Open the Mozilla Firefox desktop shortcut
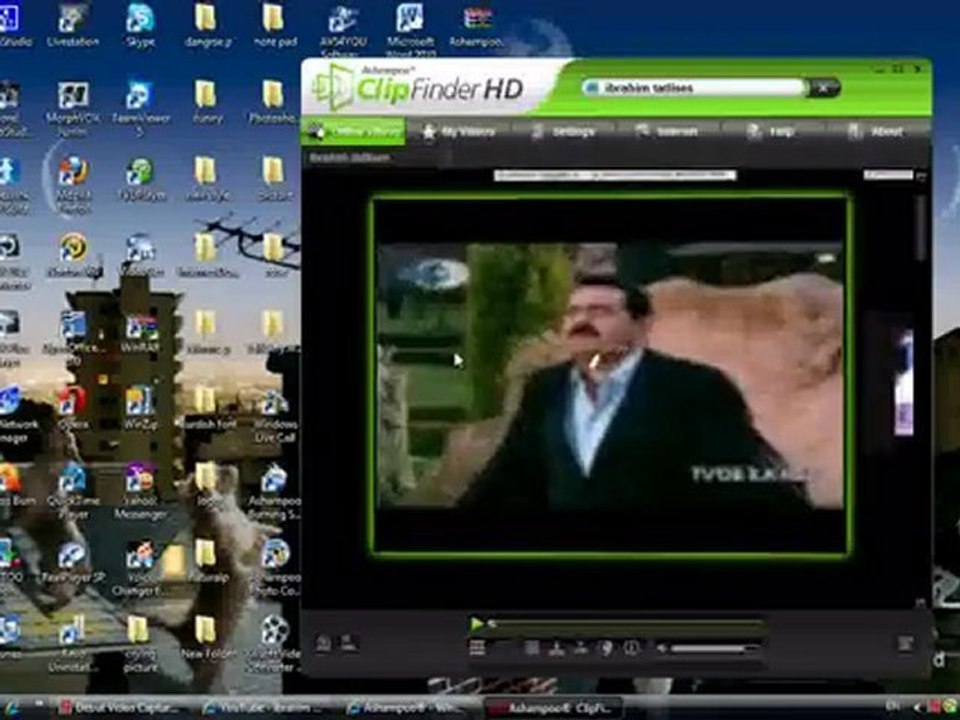This screenshot has width=960, height=720. click(x=73, y=184)
